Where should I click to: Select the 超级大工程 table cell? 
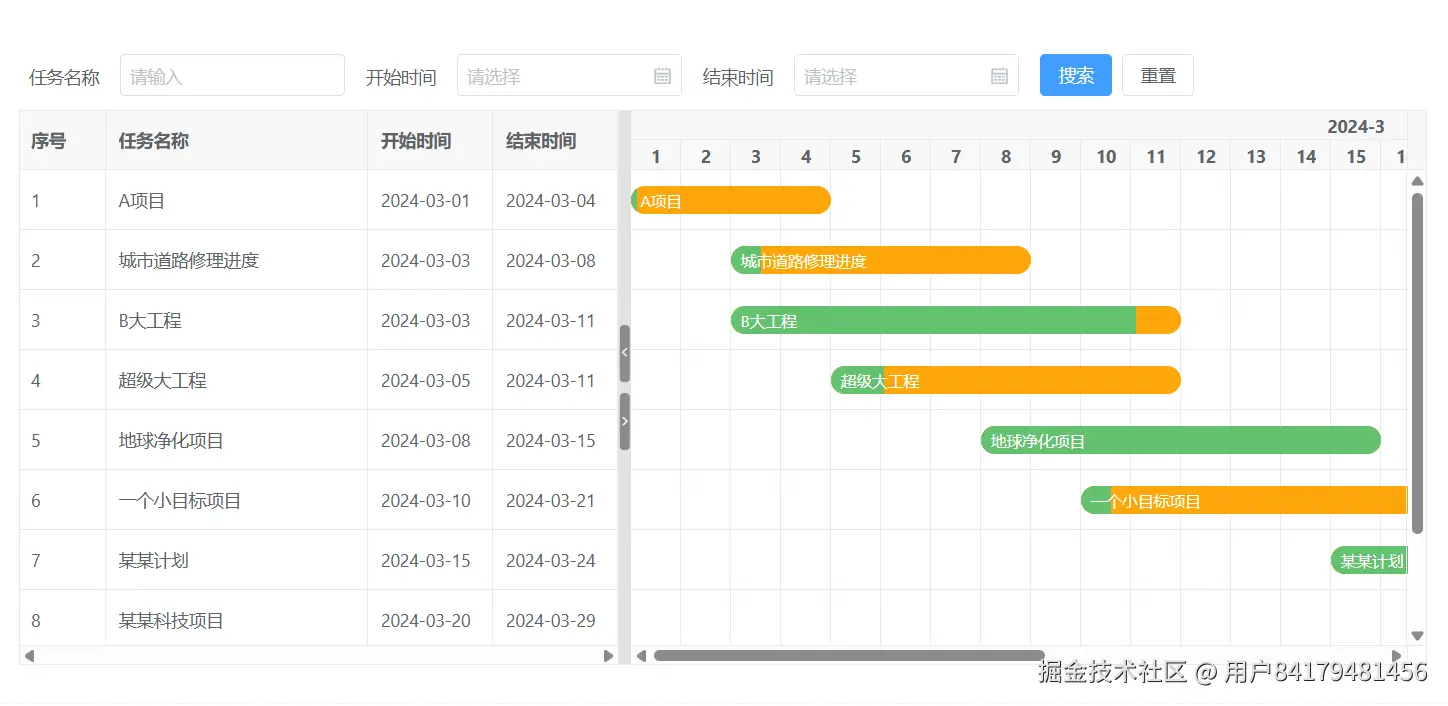pos(237,380)
